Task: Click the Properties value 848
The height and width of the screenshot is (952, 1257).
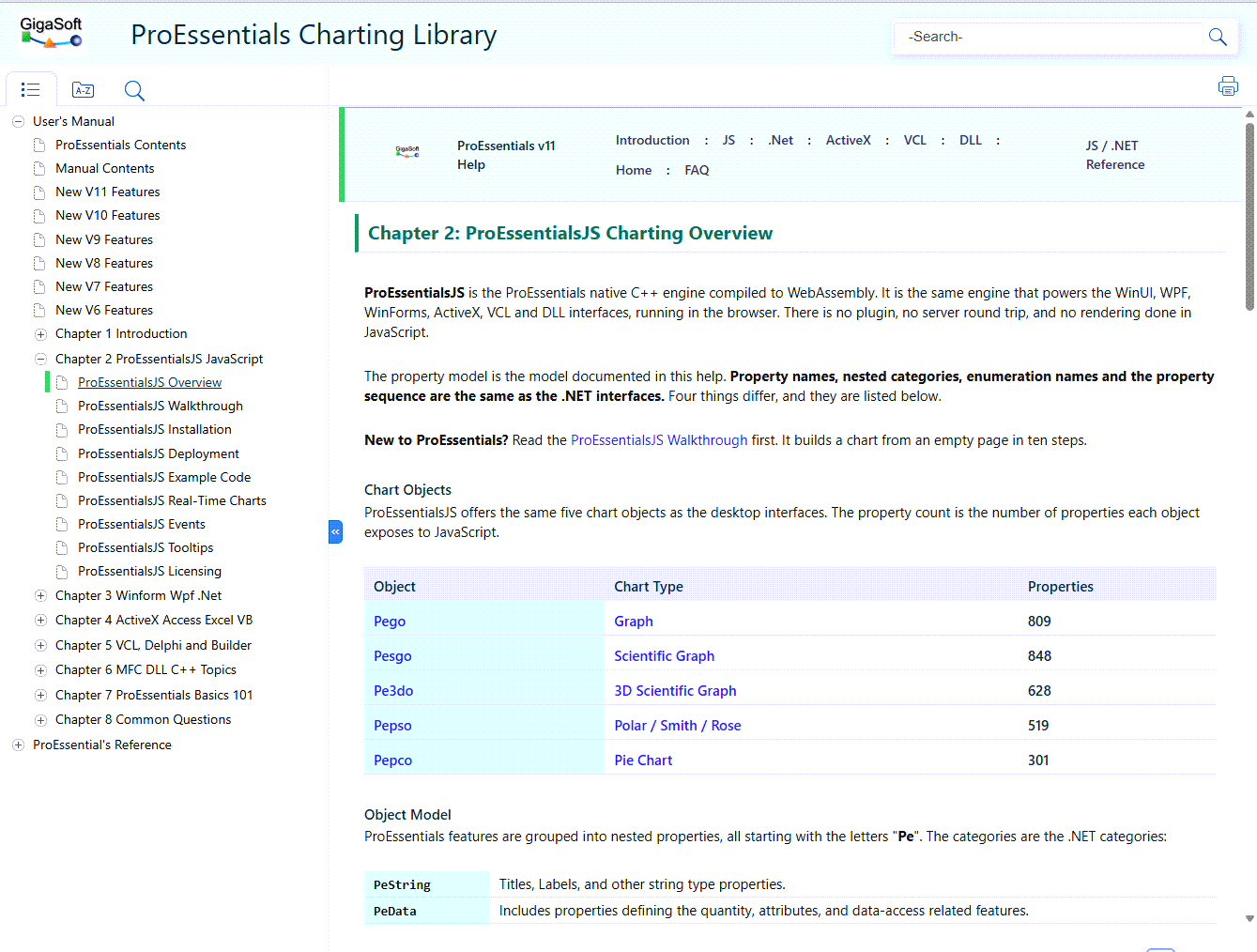Action: point(1039,656)
